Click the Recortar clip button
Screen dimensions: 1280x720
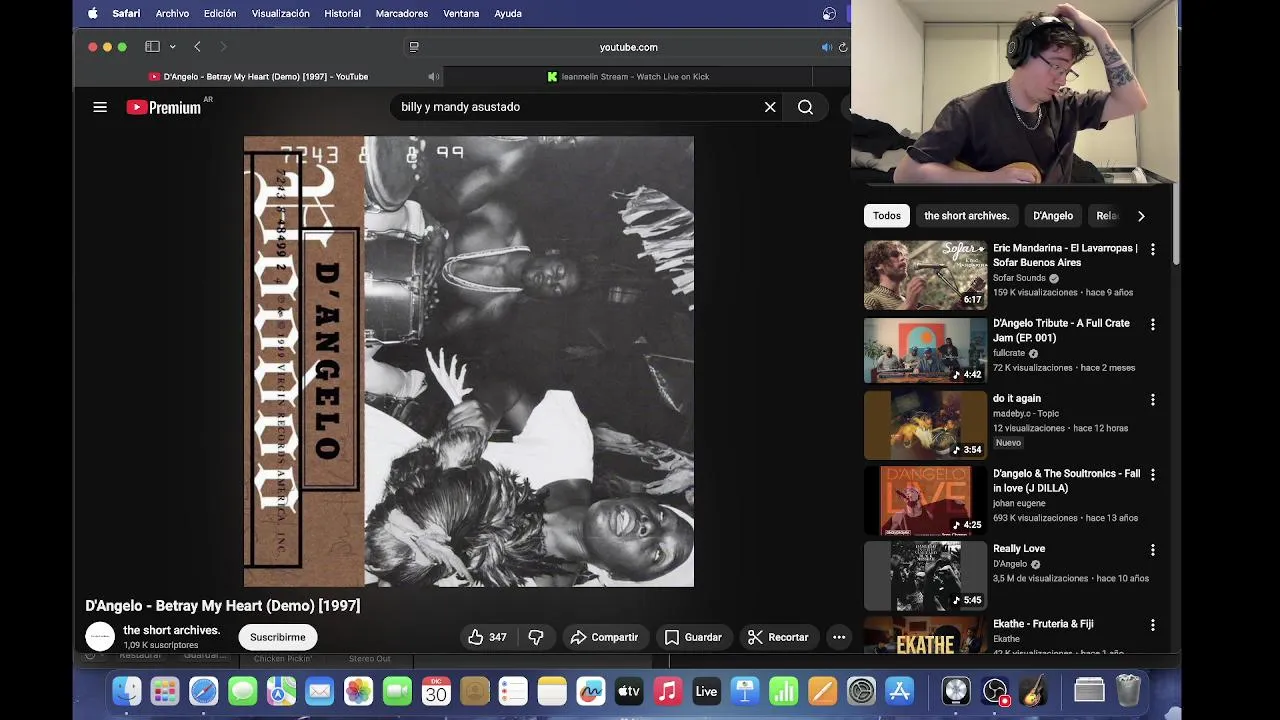[x=778, y=637]
